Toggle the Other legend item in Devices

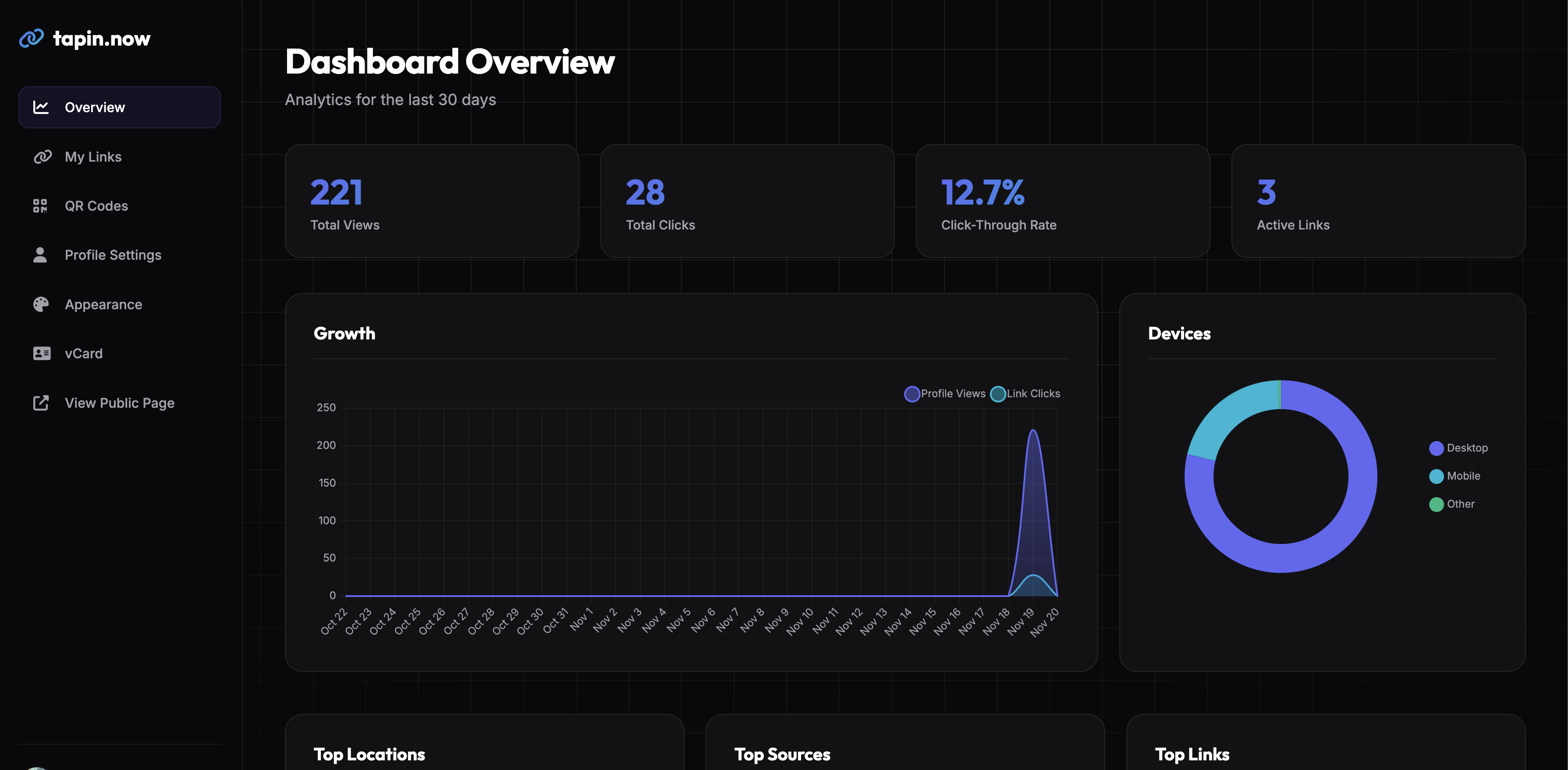tap(1452, 504)
